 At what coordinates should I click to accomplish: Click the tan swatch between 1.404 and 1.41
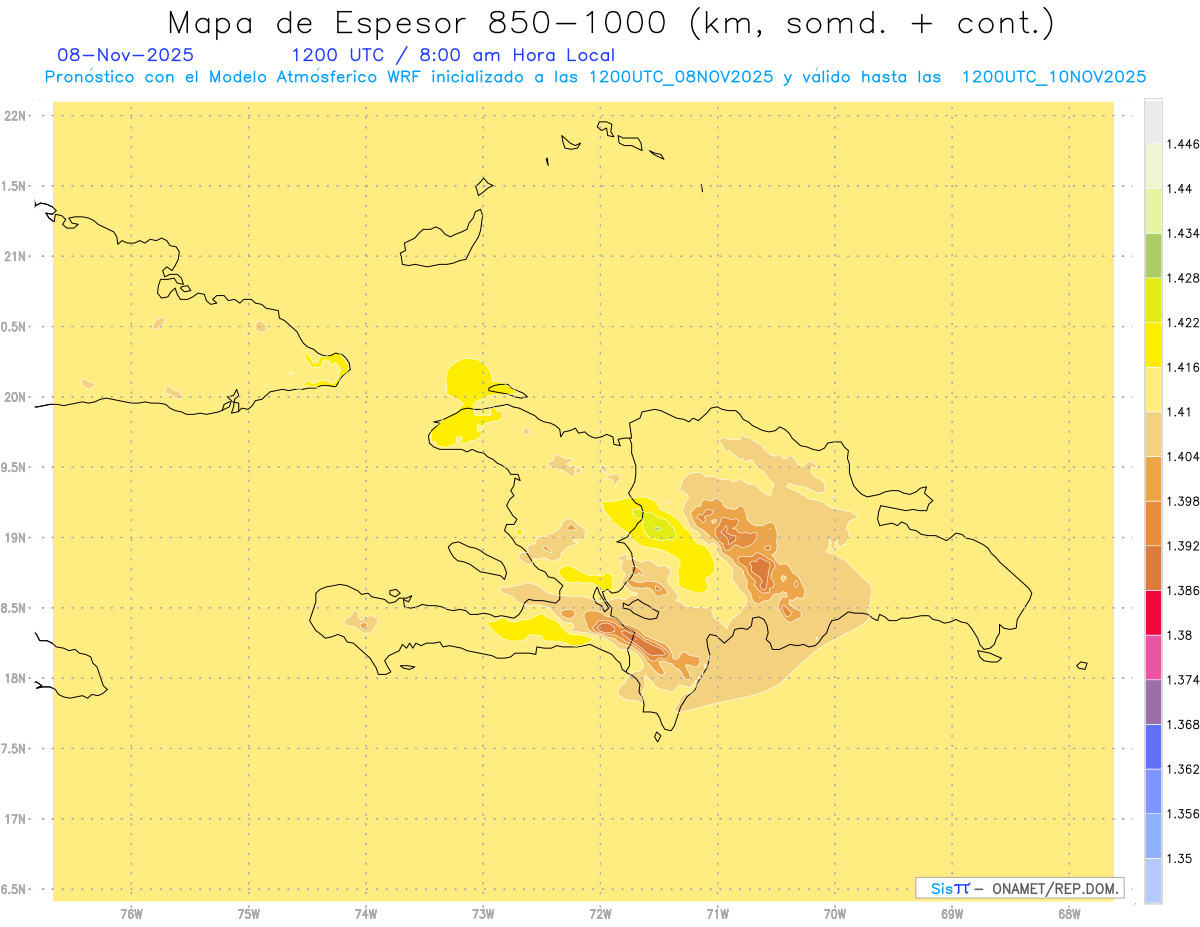[1153, 434]
